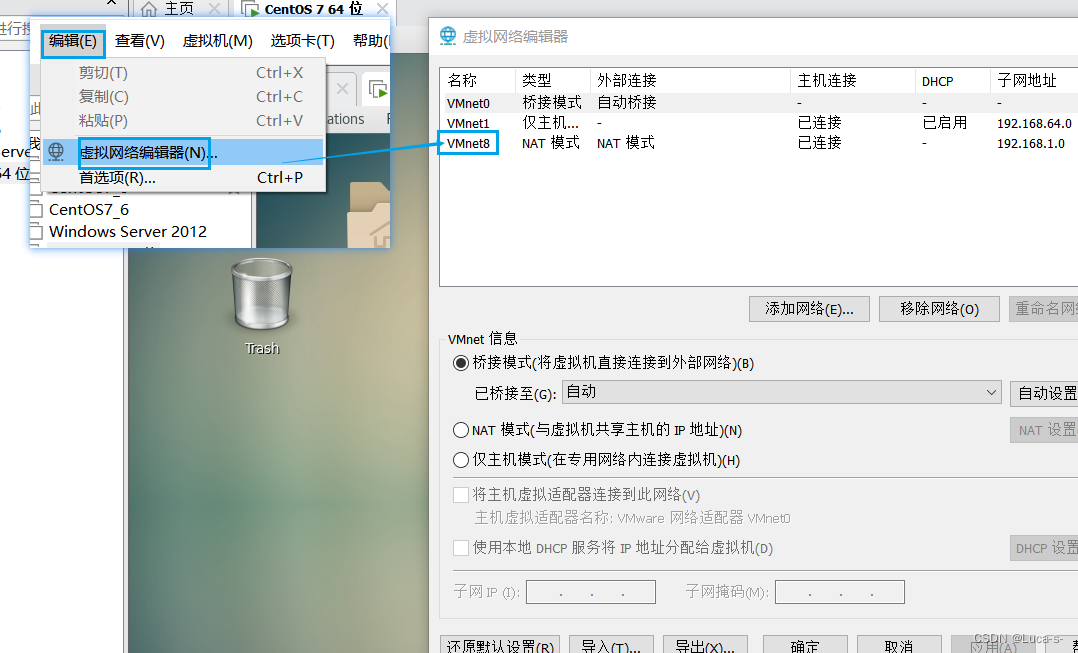Open 首选项(R)... from the edit menu
Image resolution: width=1078 pixels, height=653 pixels.
point(184,178)
